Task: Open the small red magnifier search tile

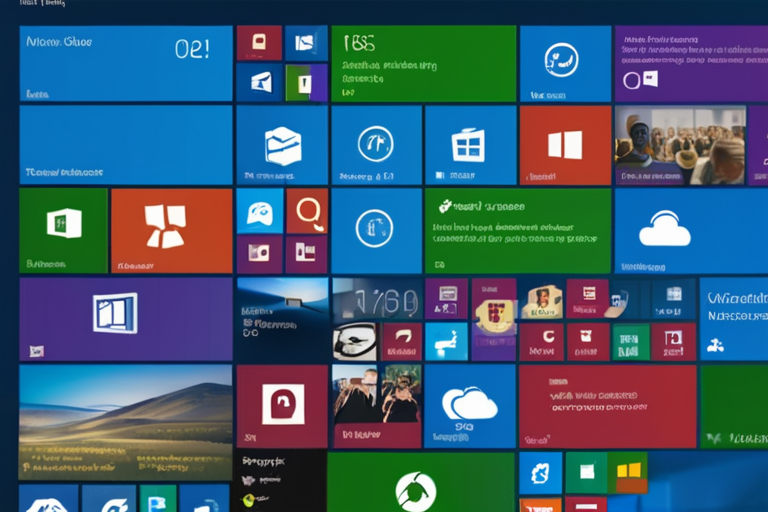Action: point(307,210)
